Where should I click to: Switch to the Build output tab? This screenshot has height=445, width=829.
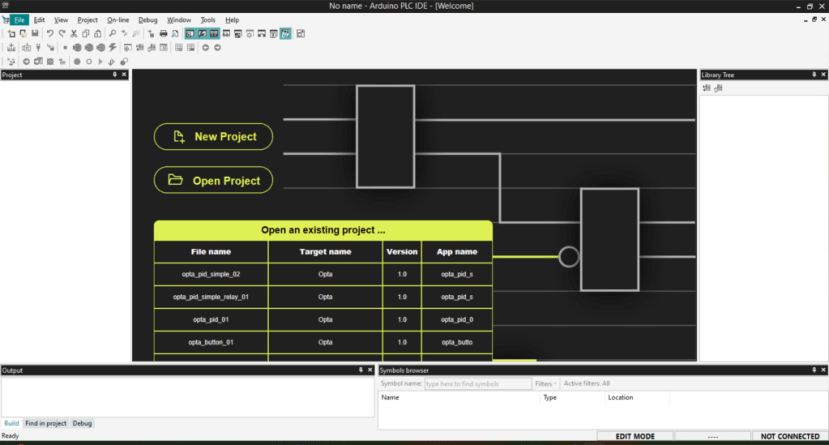coord(12,423)
